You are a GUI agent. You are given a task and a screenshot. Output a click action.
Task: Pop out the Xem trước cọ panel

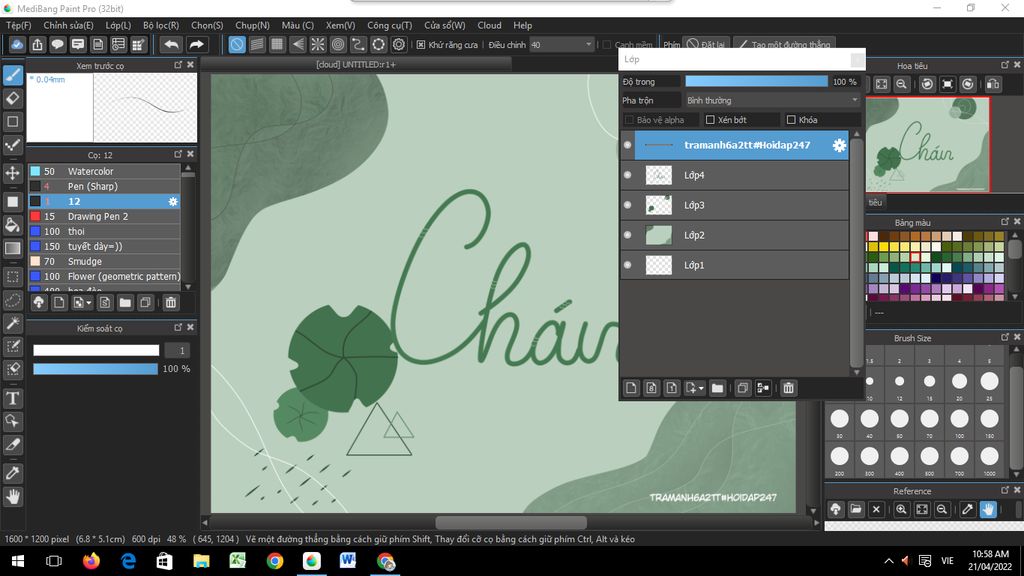click(x=178, y=65)
